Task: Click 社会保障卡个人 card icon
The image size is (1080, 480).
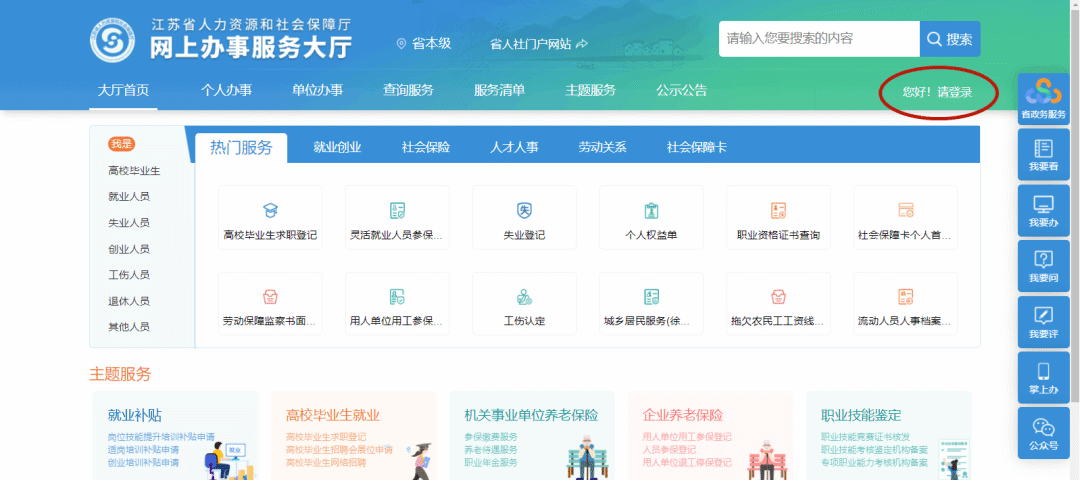Action: click(906, 210)
